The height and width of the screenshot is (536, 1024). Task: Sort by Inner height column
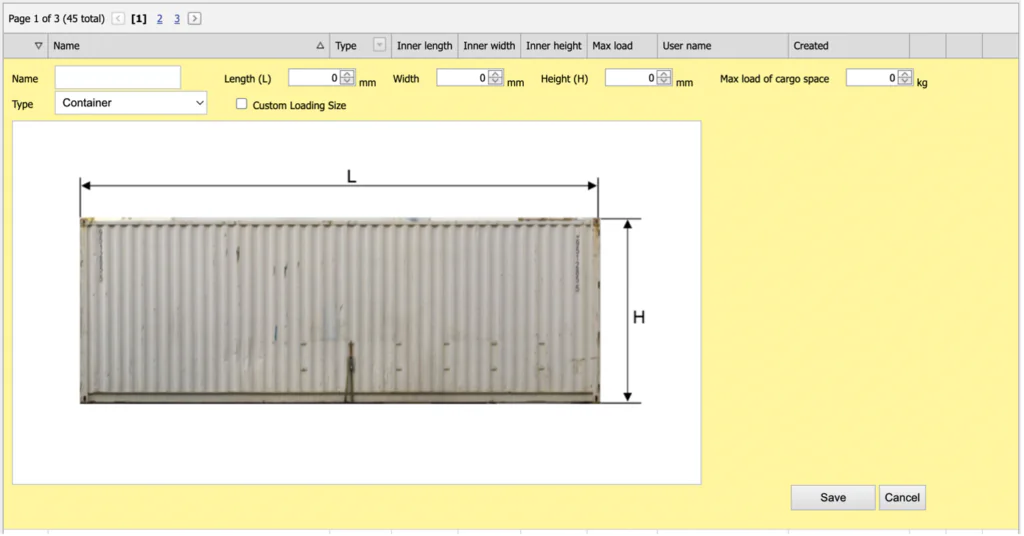[x=554, y=46]
